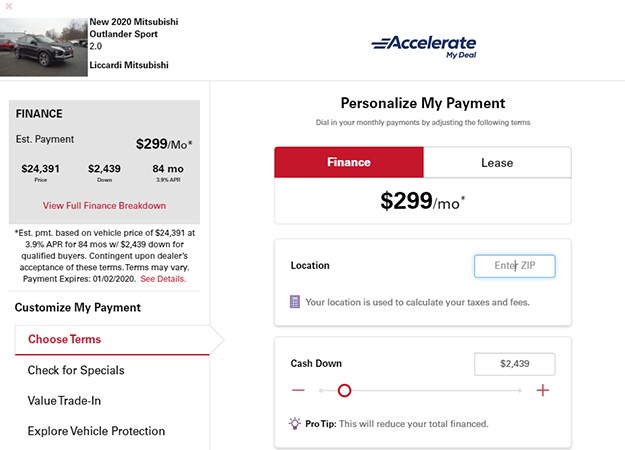Screen dimensions: 625x450
Task: Open the Check for Specials step
Action: click(76, 370)
